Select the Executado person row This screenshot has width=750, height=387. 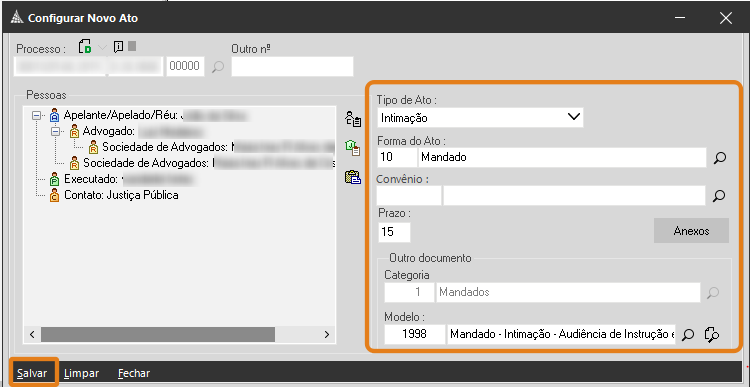[121, 179]
